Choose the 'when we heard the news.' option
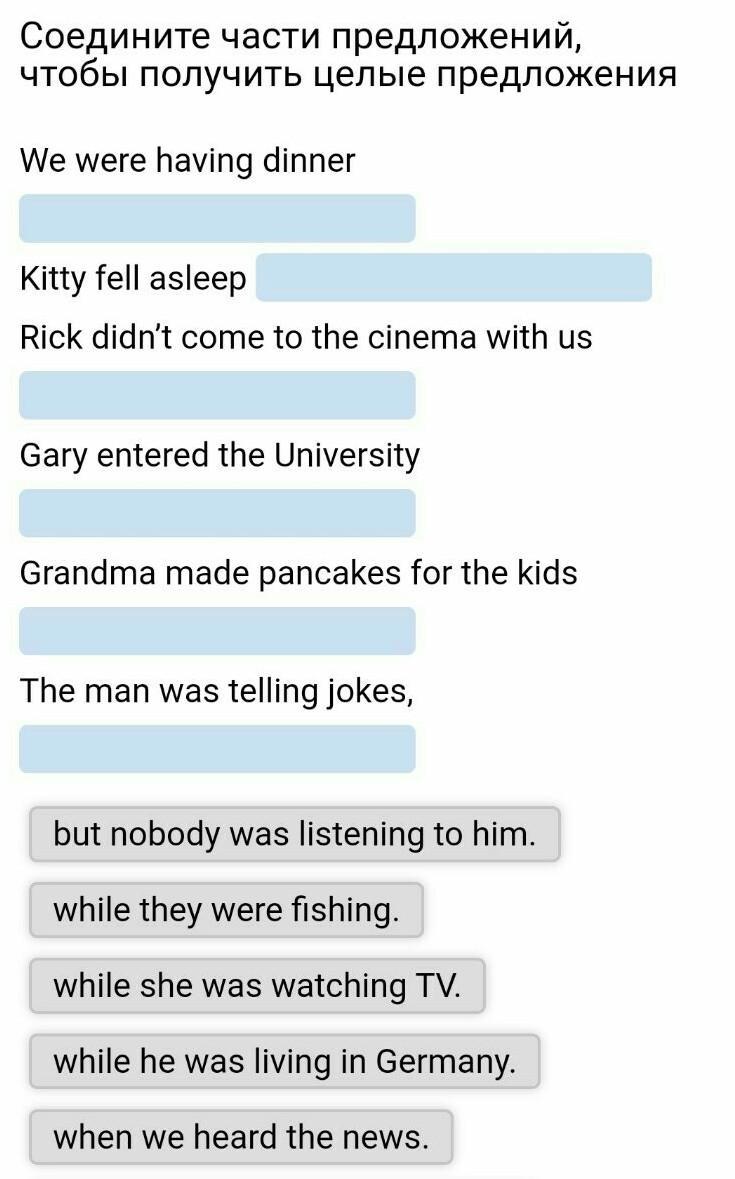This screenshot has width=735, height=1179. pyautogui.click(x=240, y=1137)
